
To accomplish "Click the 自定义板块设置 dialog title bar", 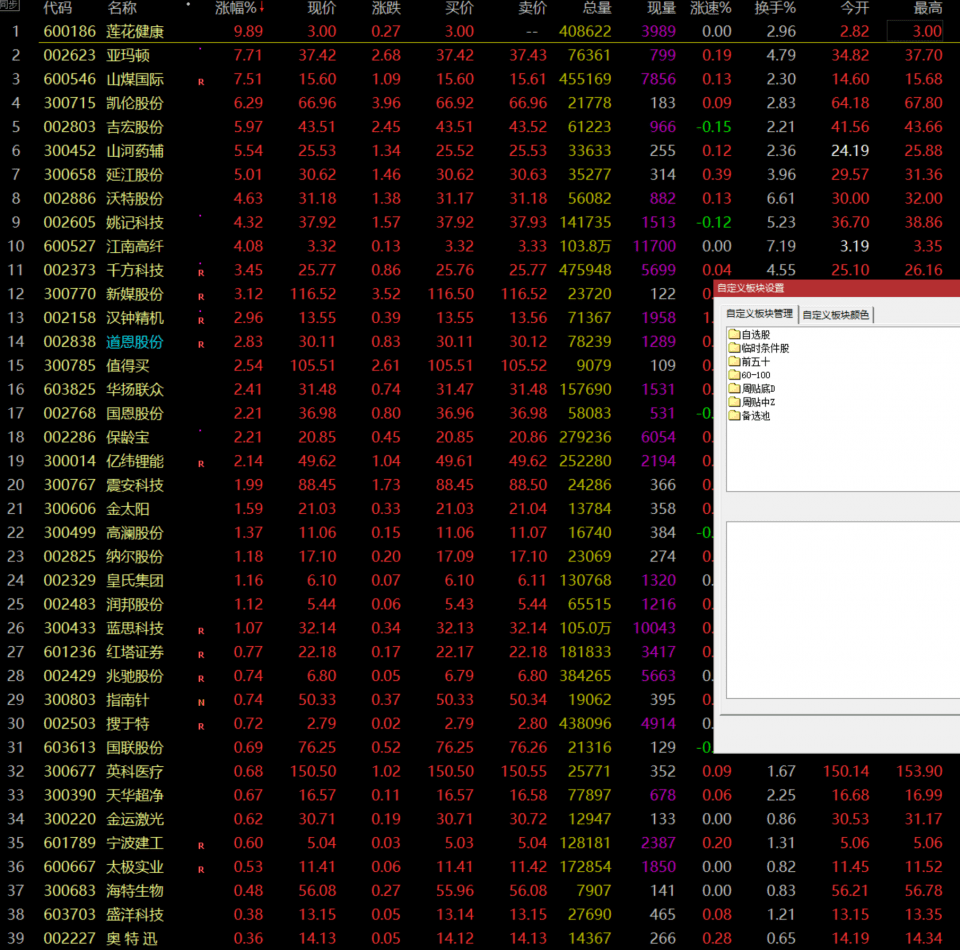I will tap(837, 288).
